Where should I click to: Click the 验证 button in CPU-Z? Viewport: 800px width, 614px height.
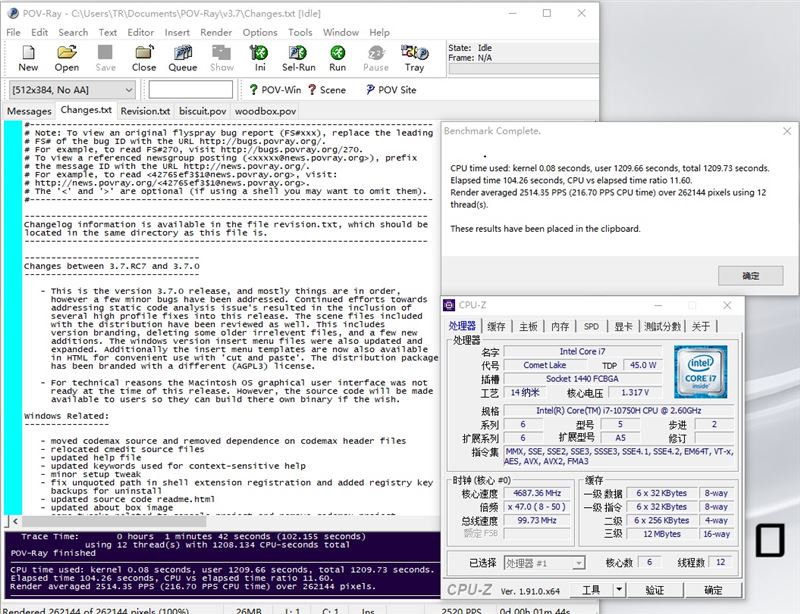tap(655, 590)
